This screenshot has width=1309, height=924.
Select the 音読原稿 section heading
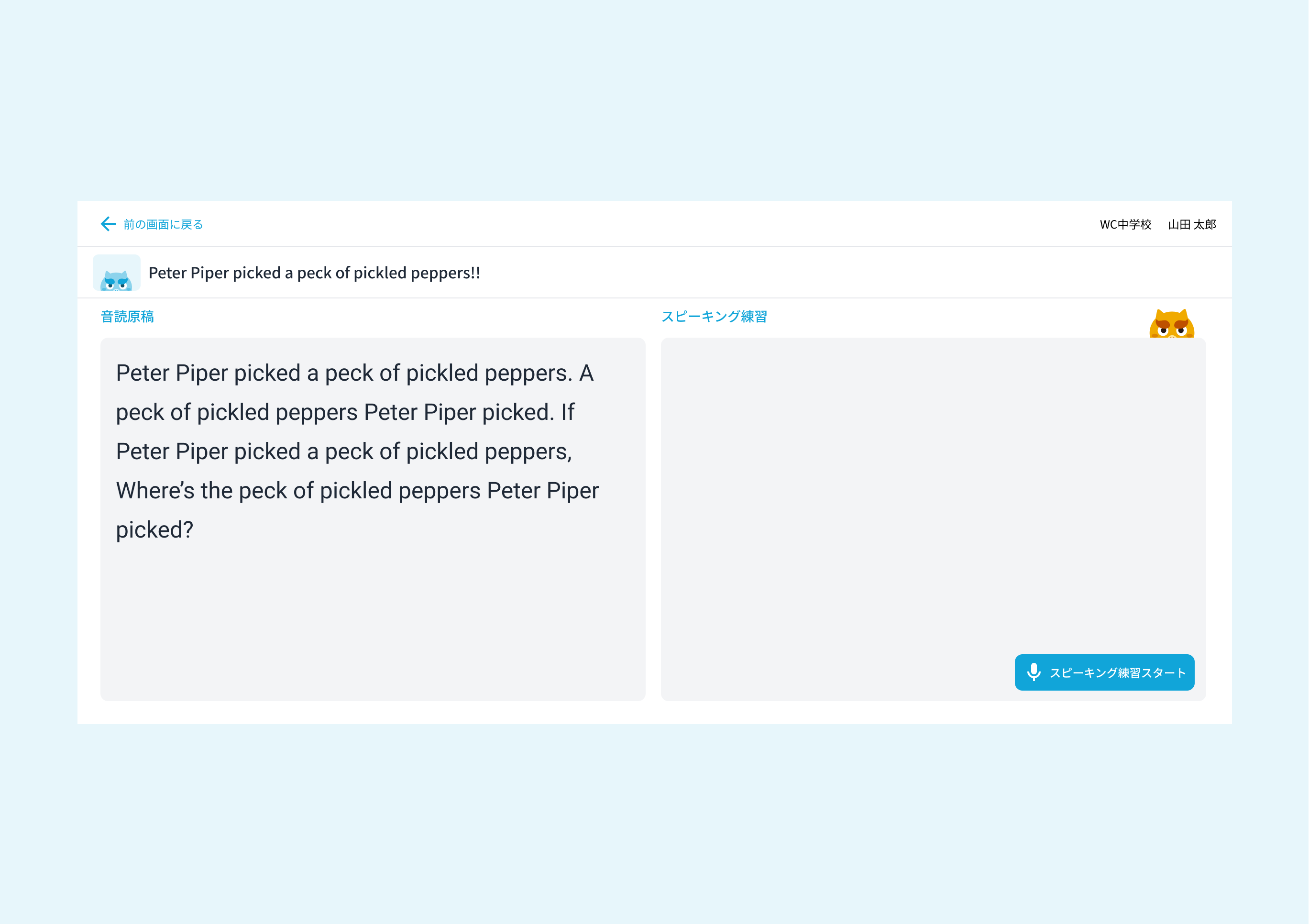click(x=127, y=316)
